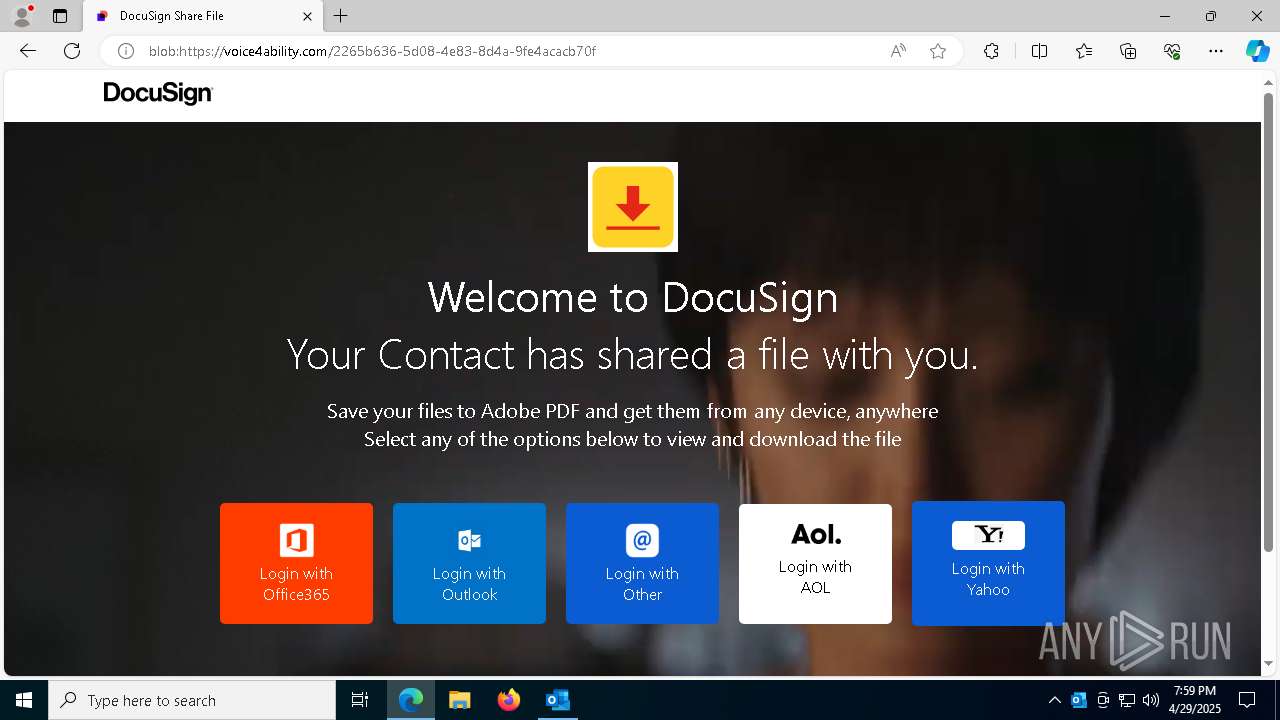Open network status tray icon

(1127, 700)
